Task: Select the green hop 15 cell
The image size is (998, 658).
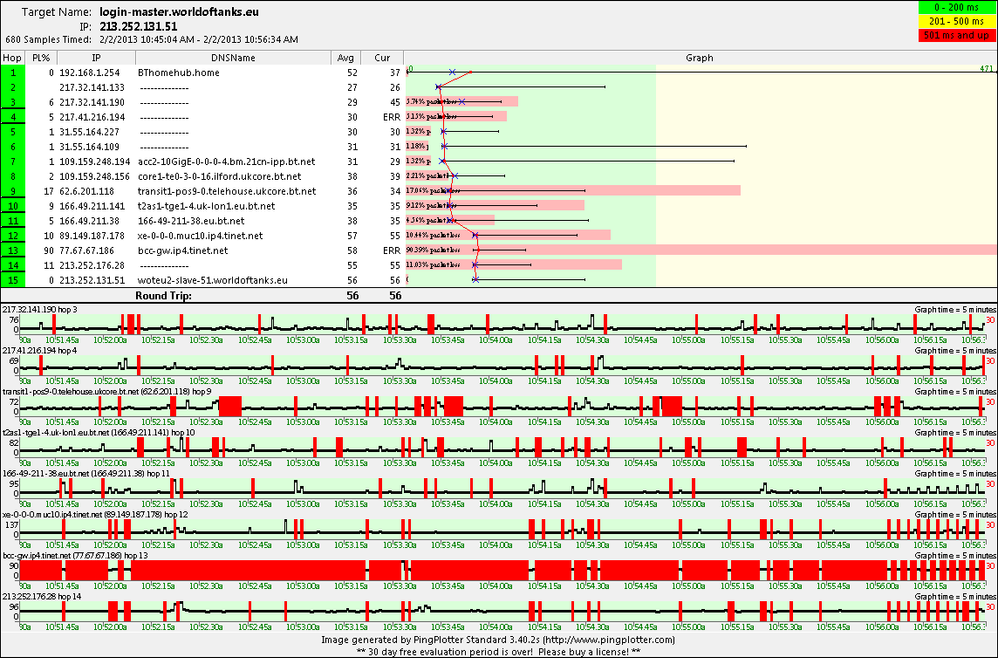Action: click(x=13, y=280)
